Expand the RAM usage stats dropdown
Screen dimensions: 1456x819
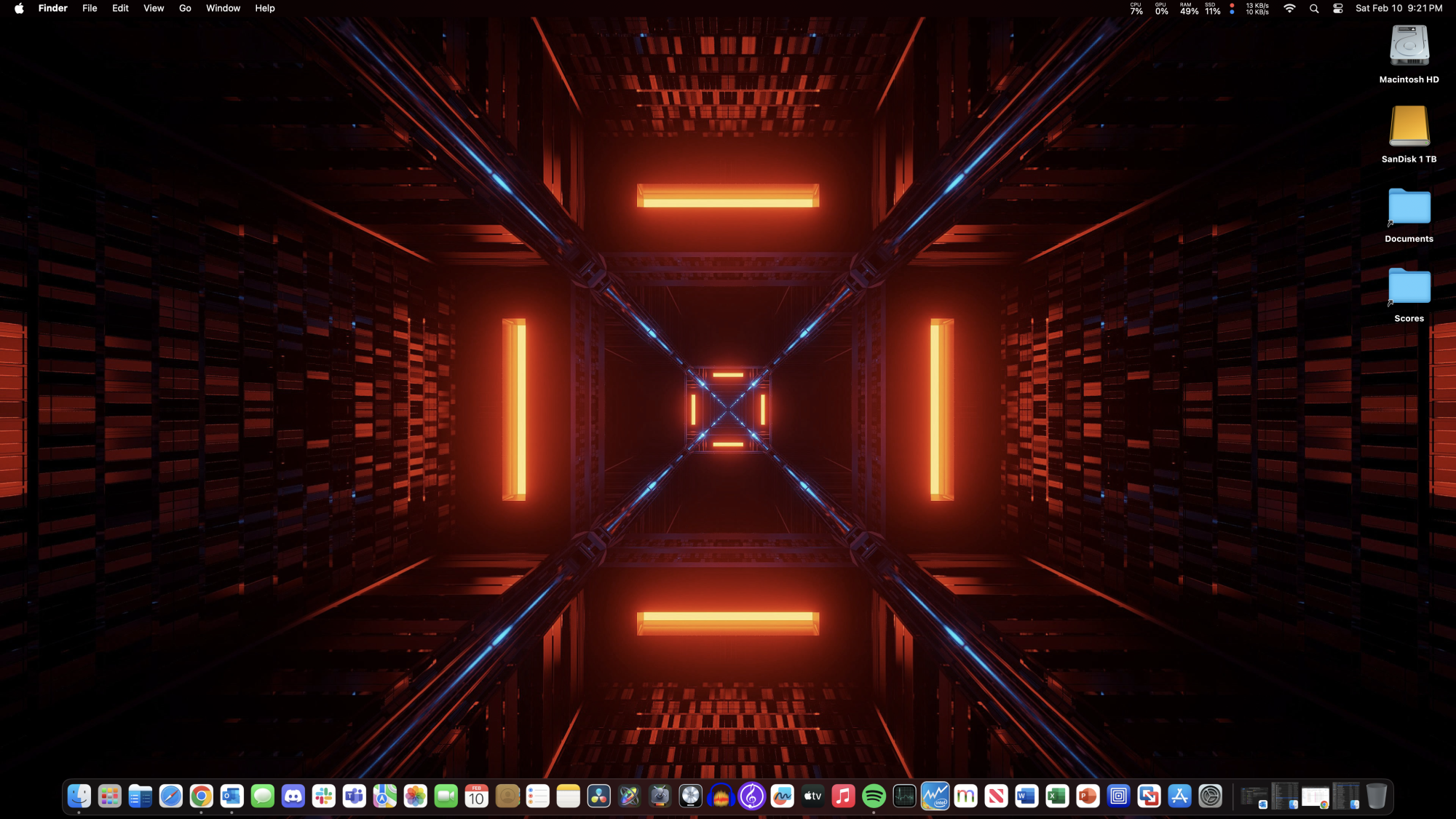pos(1189,9)
